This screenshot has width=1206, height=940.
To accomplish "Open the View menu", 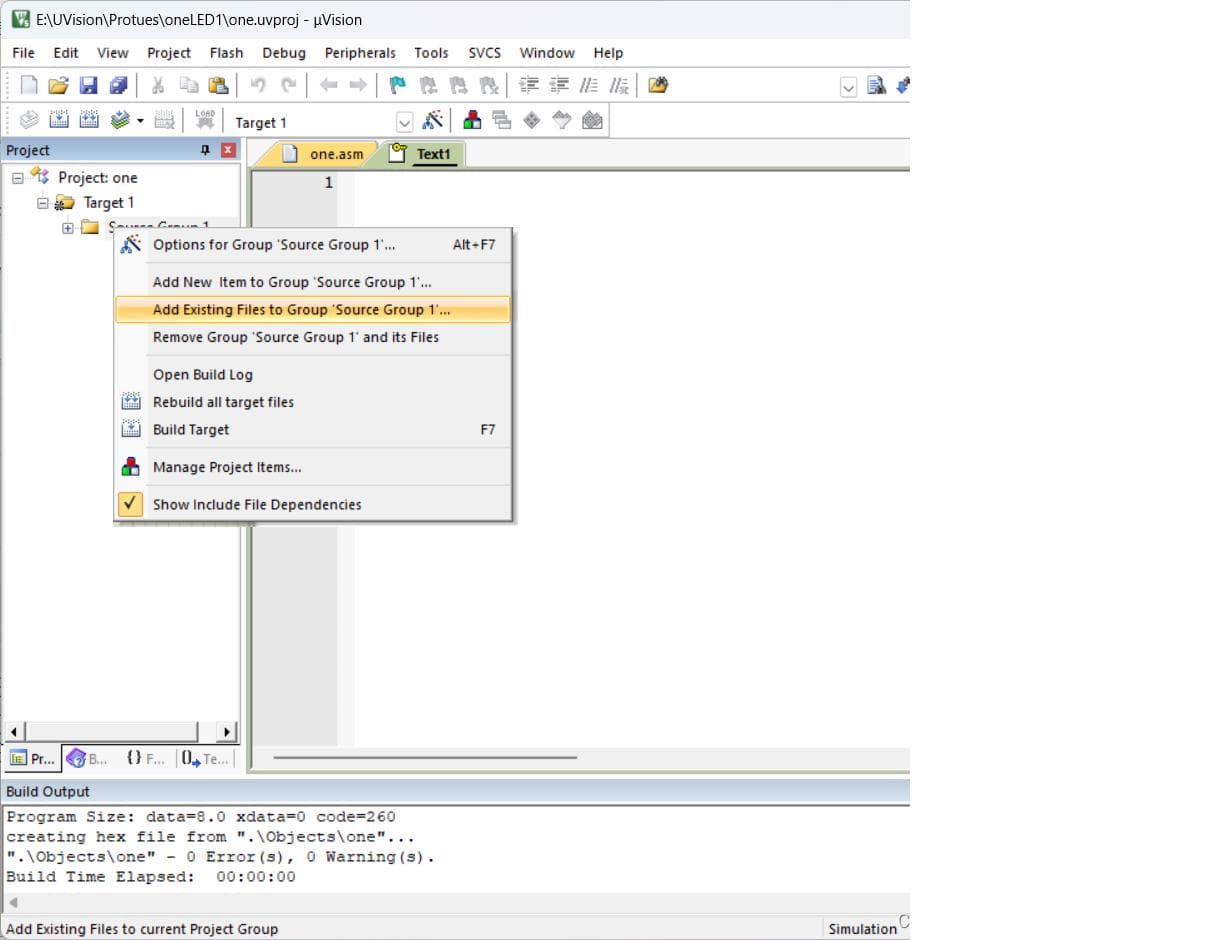I will 113,53.
